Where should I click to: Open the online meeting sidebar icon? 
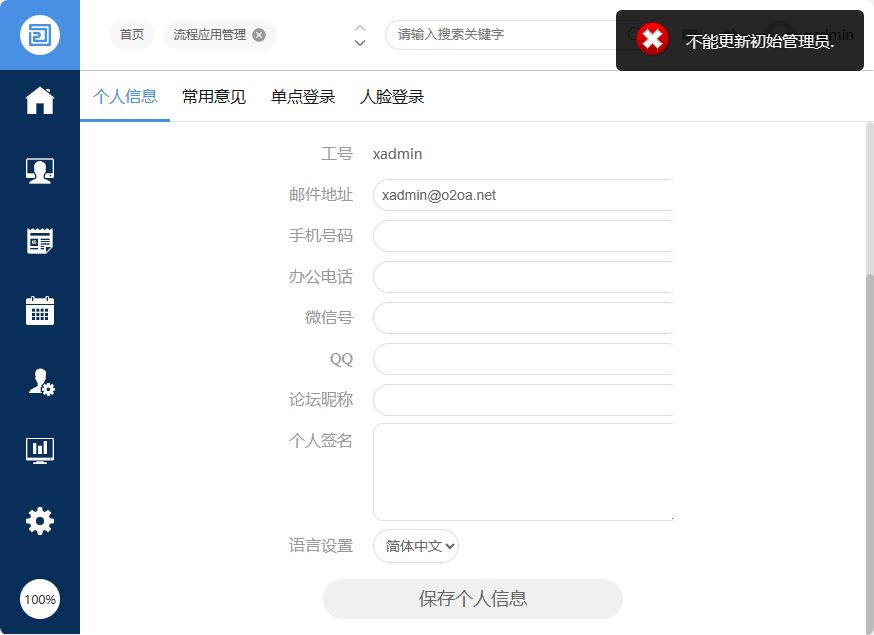(x=40, y=171)
